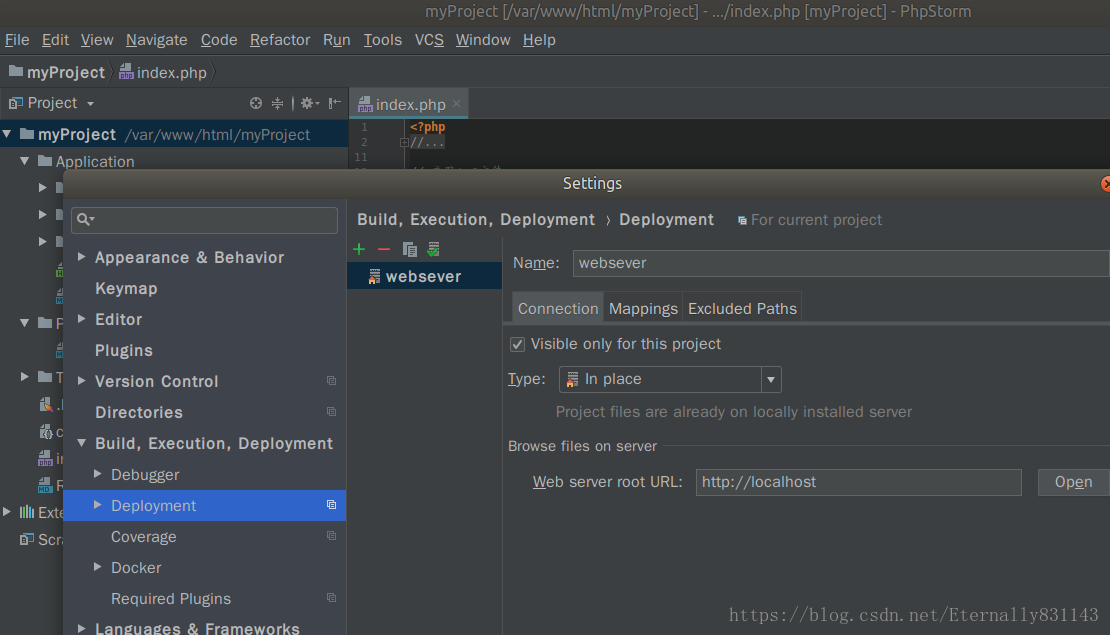
Task: Click project-level icon beside Directories
Action: 331,412
